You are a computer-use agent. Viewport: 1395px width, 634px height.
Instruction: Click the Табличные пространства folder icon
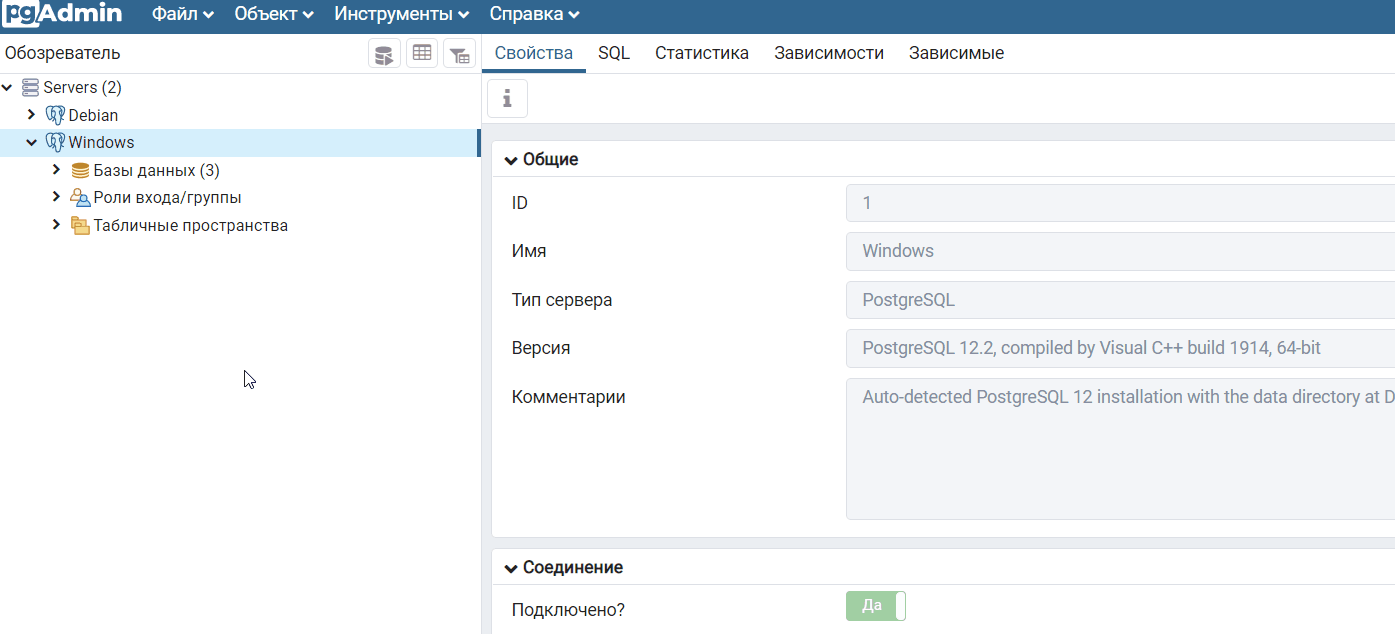[80, 226]
